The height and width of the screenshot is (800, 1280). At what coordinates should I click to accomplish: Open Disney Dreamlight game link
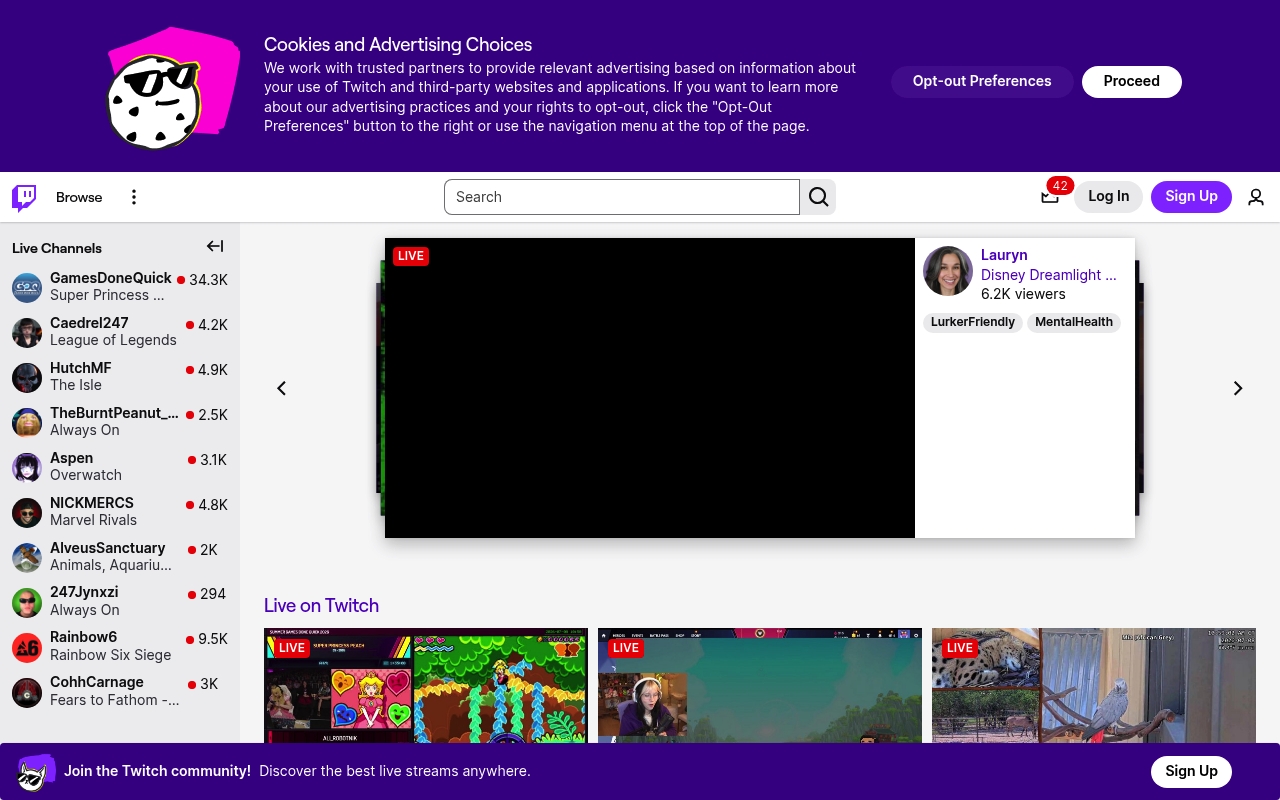1049,275
